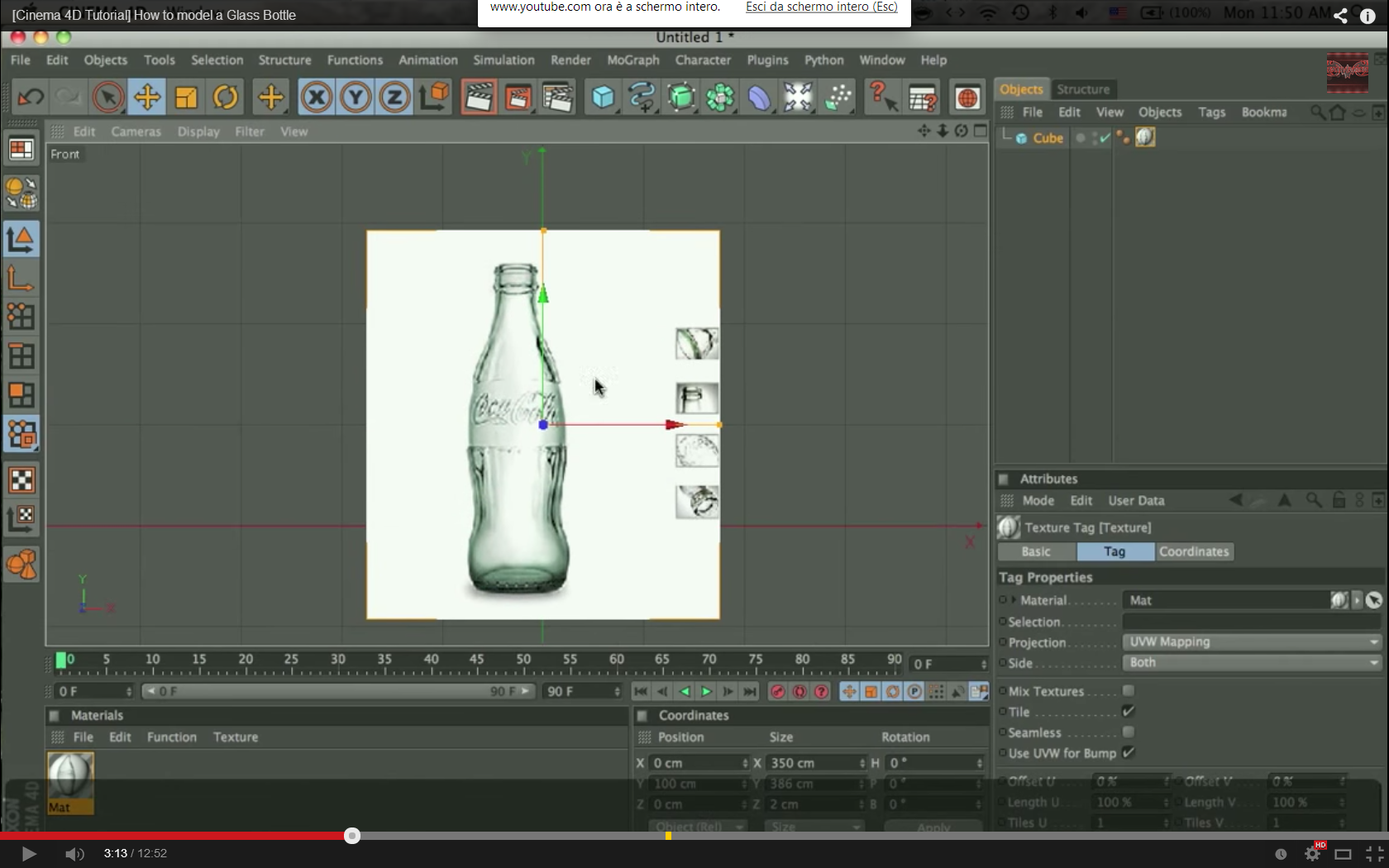
Task: Open the Projection UVW Mapping dropdown
Action: (x=1252, y=641)
